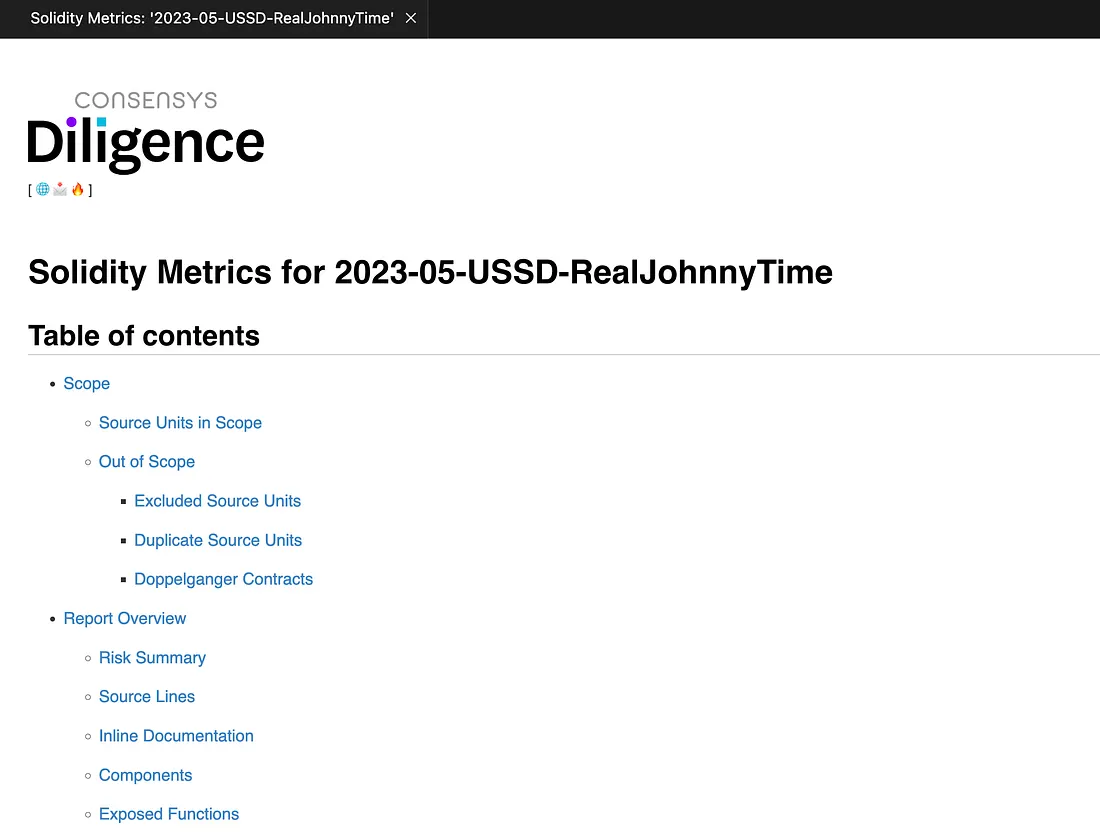
Task: Click the ConsenSys Diligence logo
Action: (146, 133)
